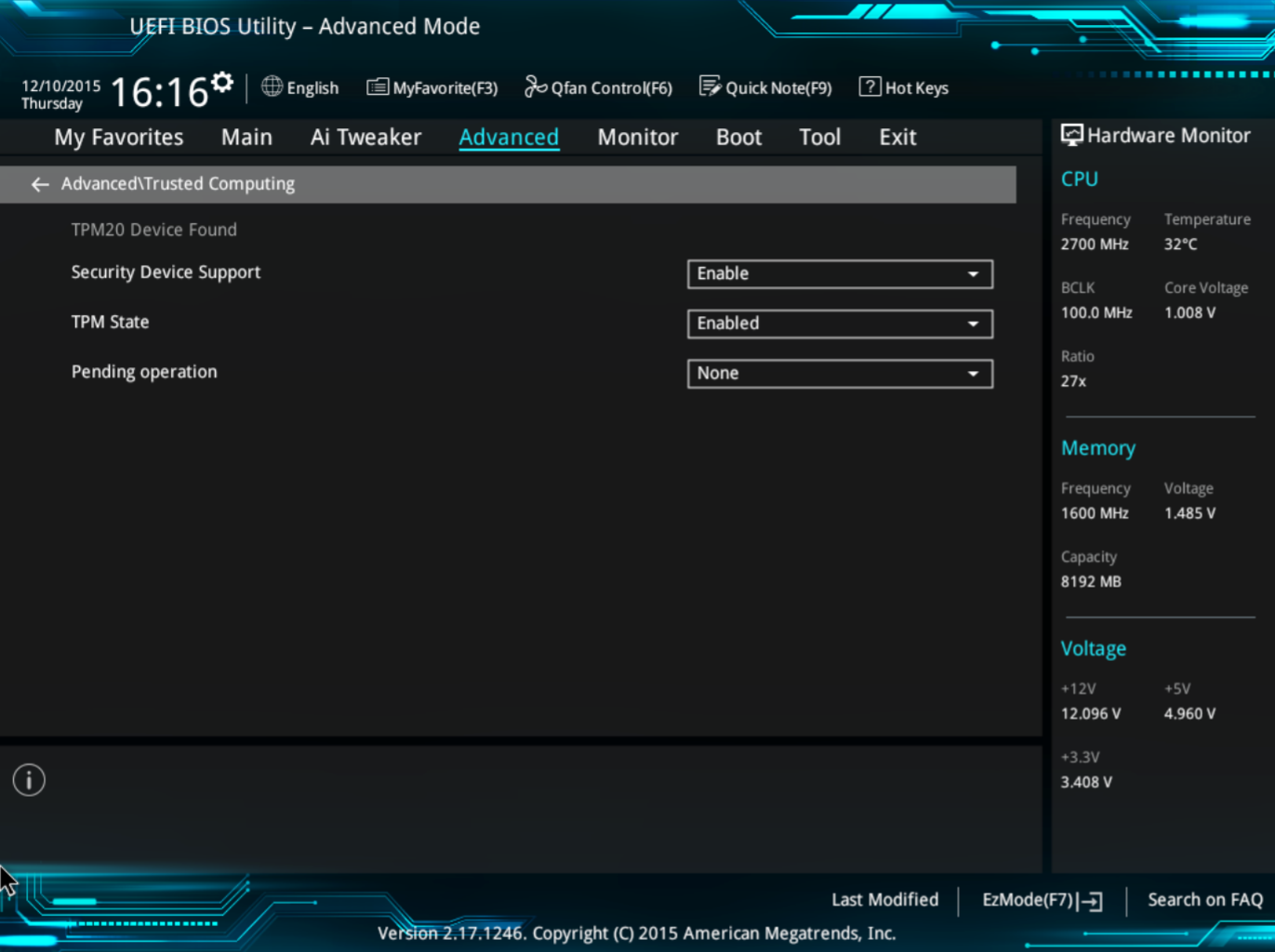Open Qfan Control(F6) fan icon
Screen dimensions: 1275x952
pos(535,87)
